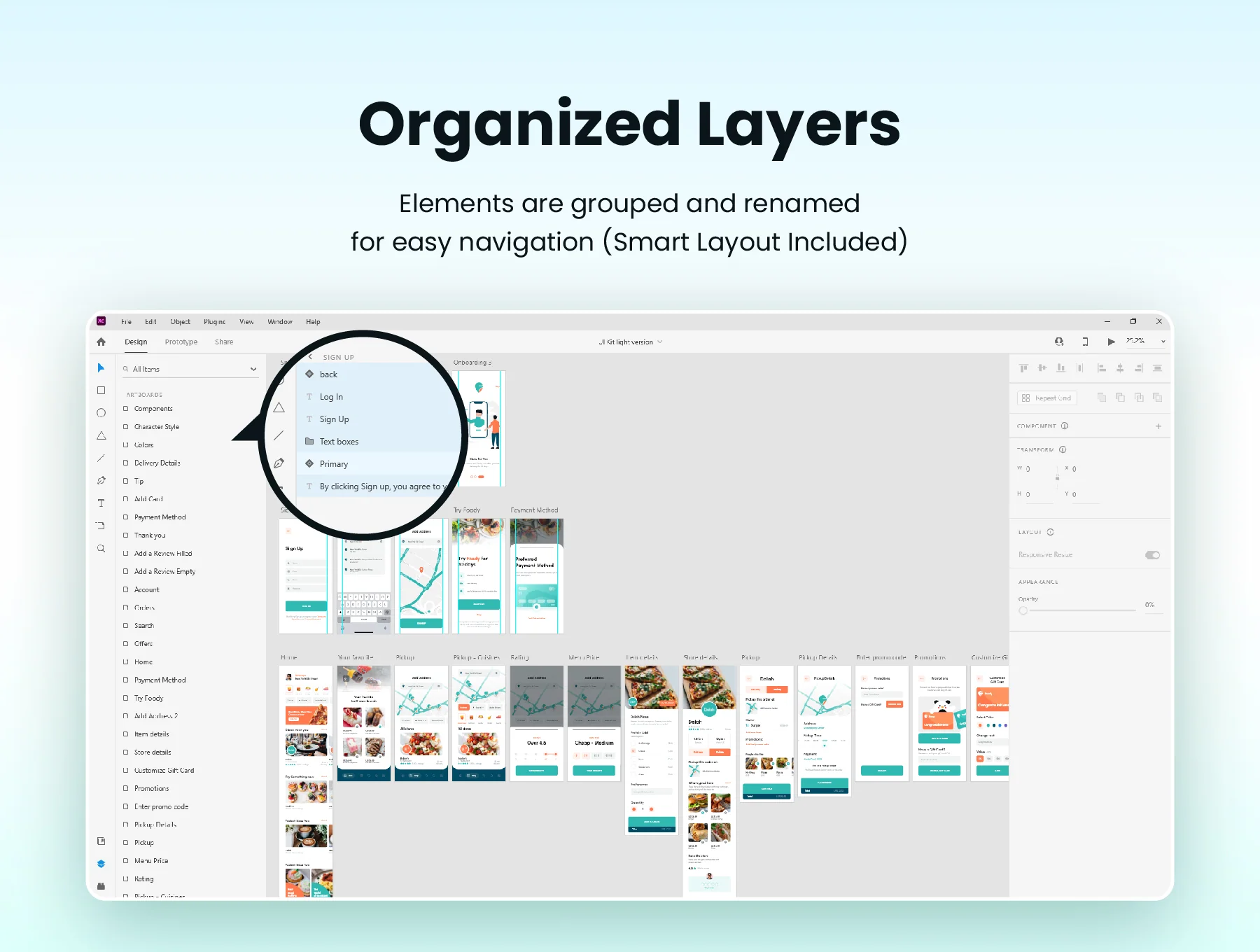This screenshot has height=952, width=1260.
Task: Go to the Home screen icon
Action: tap(101, 342)
